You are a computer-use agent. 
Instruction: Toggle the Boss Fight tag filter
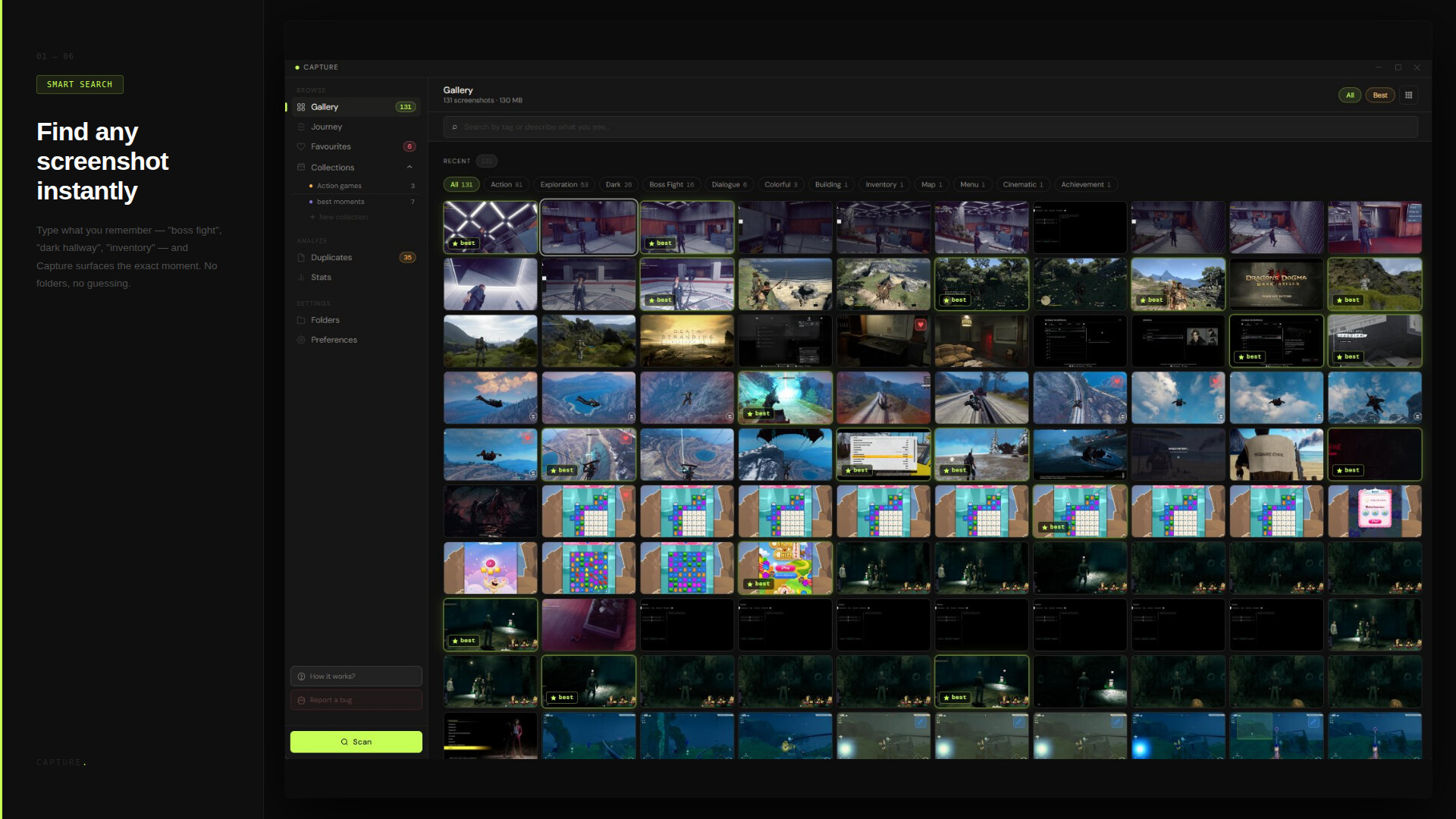(671, 185)
